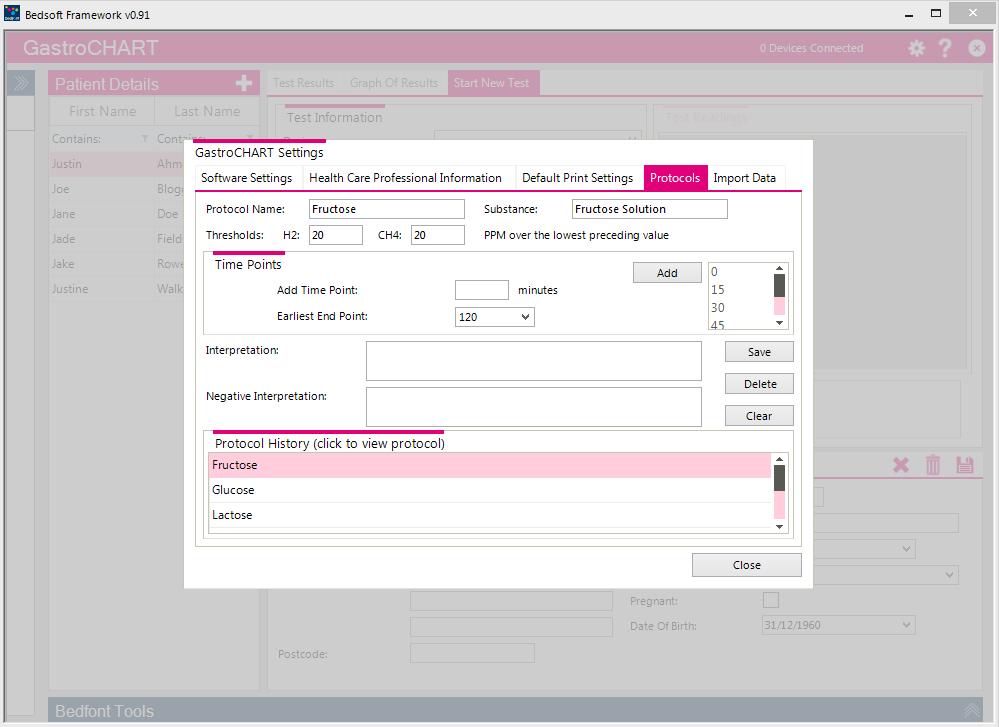Select patient Jane in list

(117, 213)
